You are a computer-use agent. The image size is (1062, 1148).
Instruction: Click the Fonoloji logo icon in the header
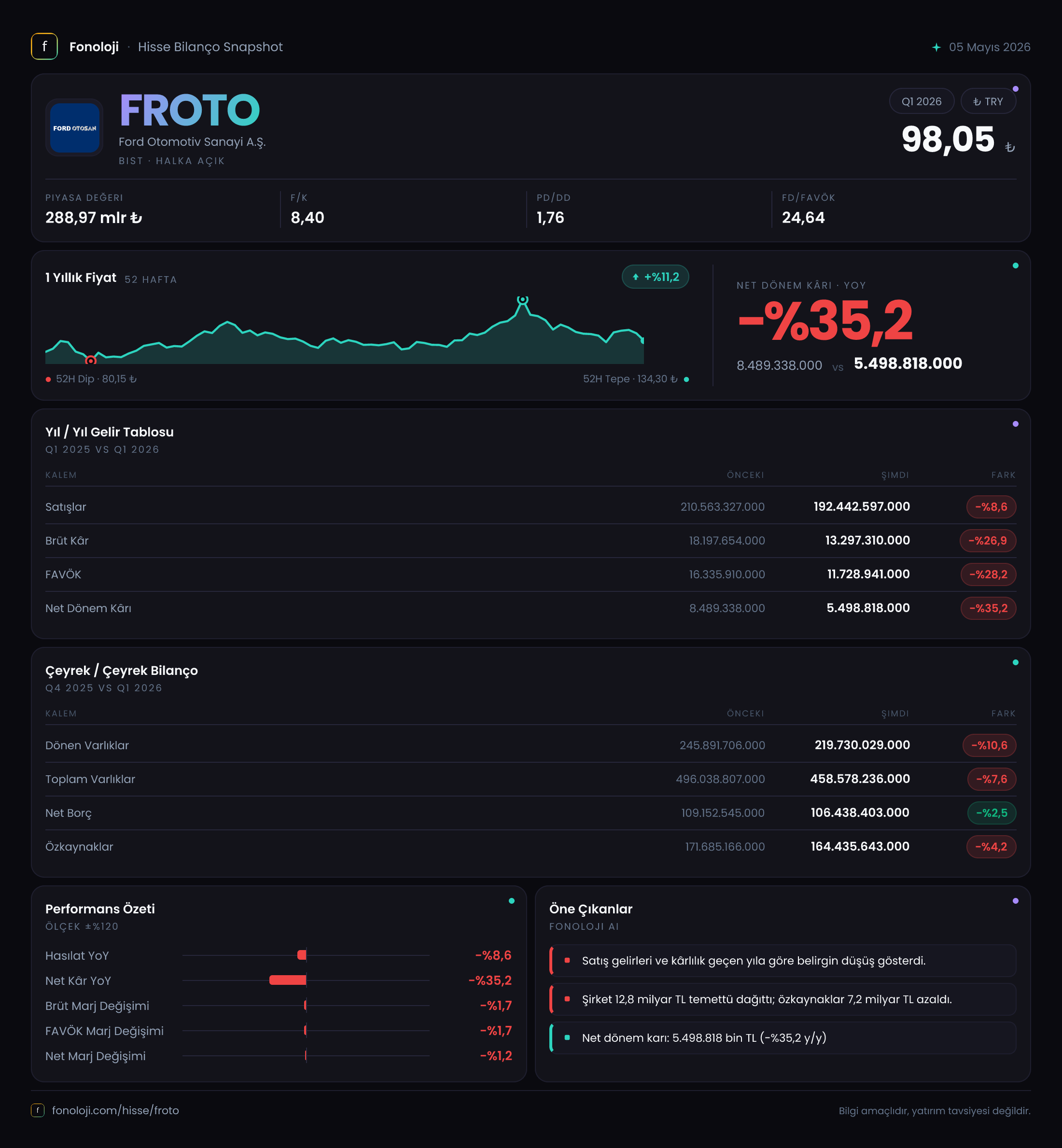[x=44, y=46]
